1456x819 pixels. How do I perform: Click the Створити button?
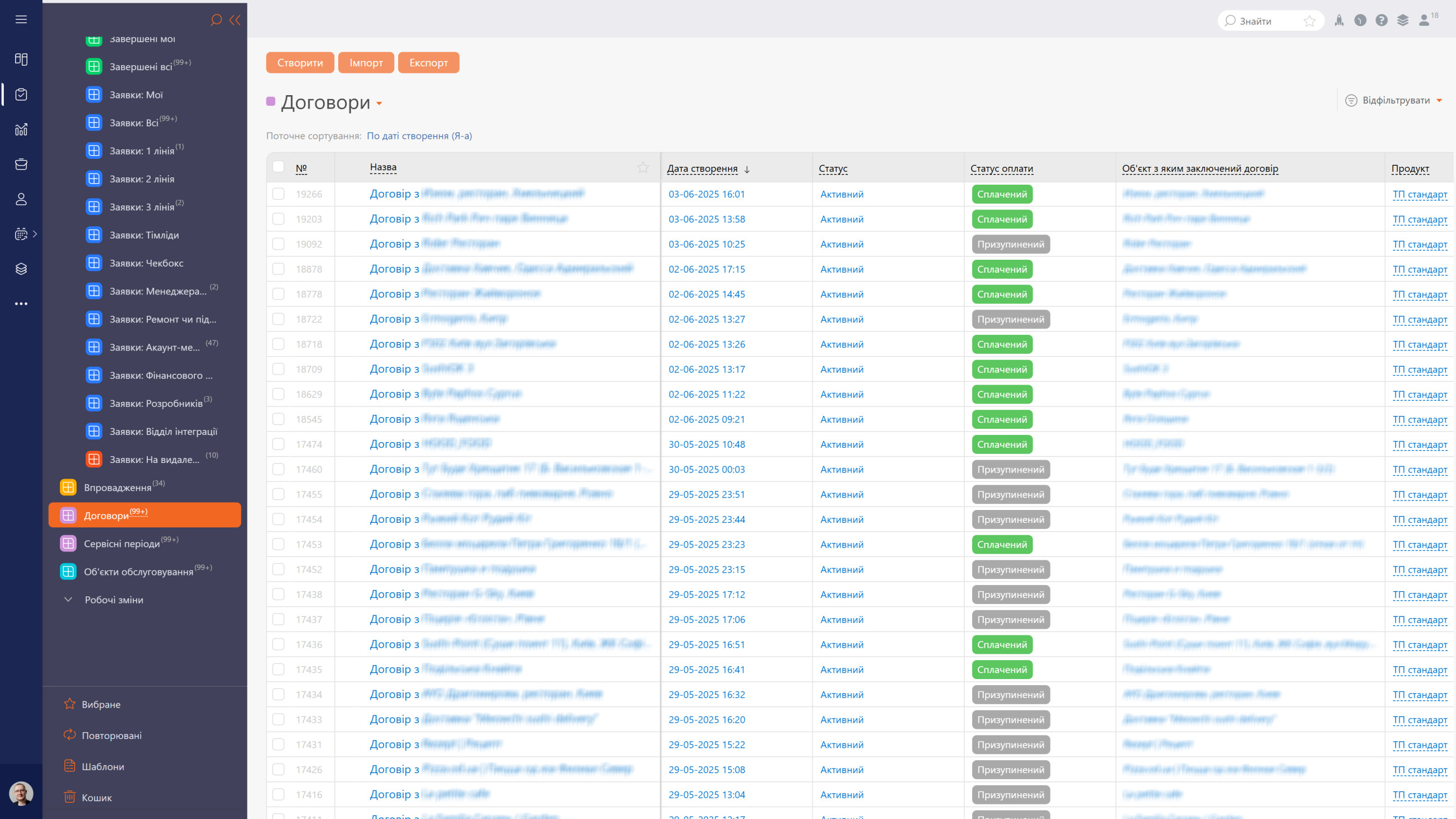pos(300,63)
